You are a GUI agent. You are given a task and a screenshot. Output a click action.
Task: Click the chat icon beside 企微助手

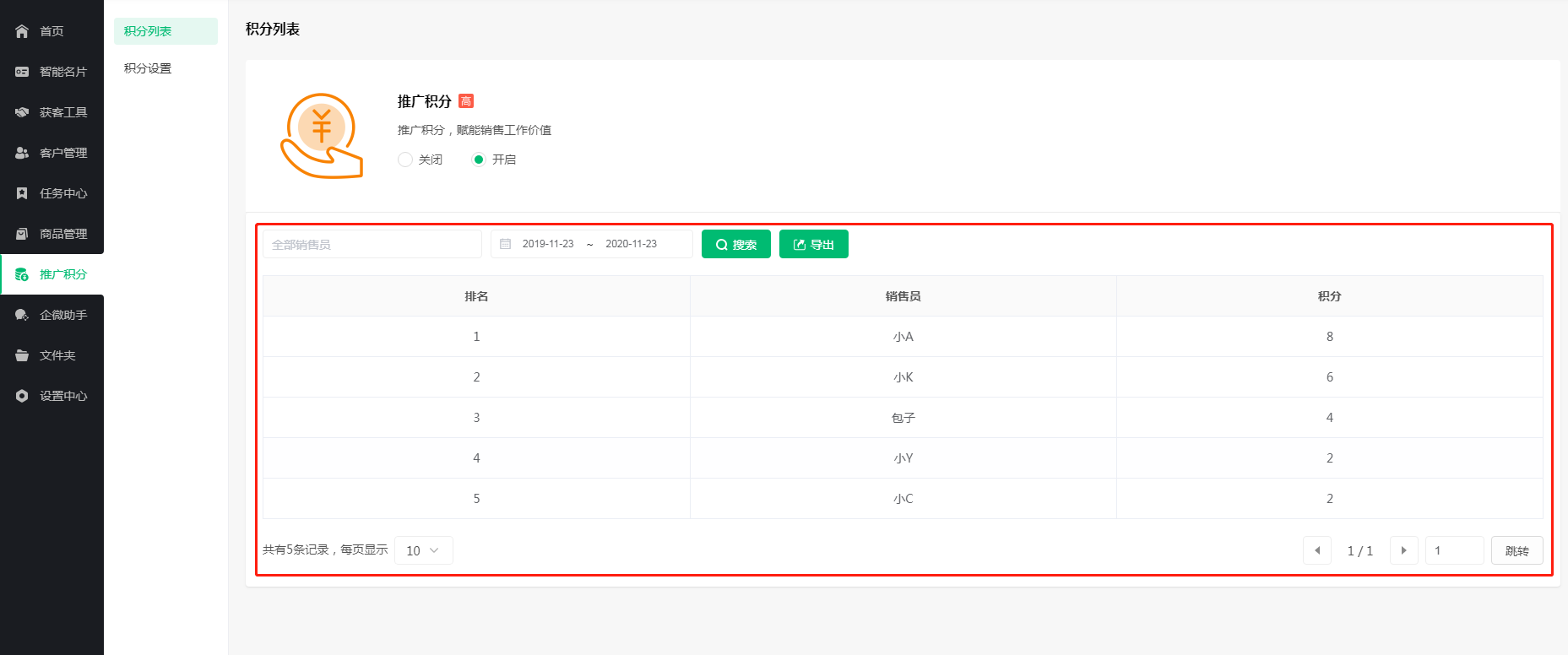tap(22, 315)
